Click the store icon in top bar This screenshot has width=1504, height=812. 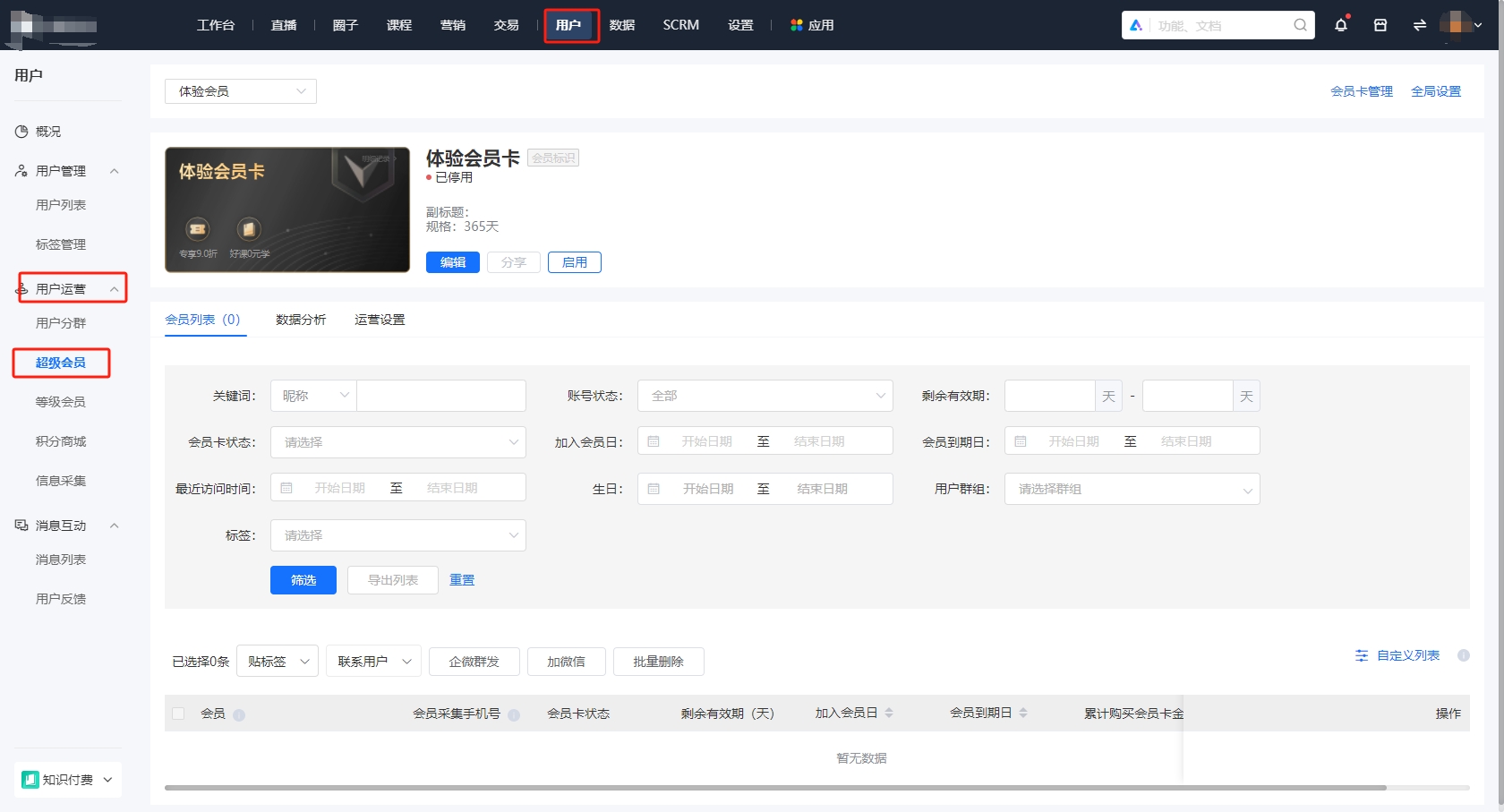tap(1380, 25)
